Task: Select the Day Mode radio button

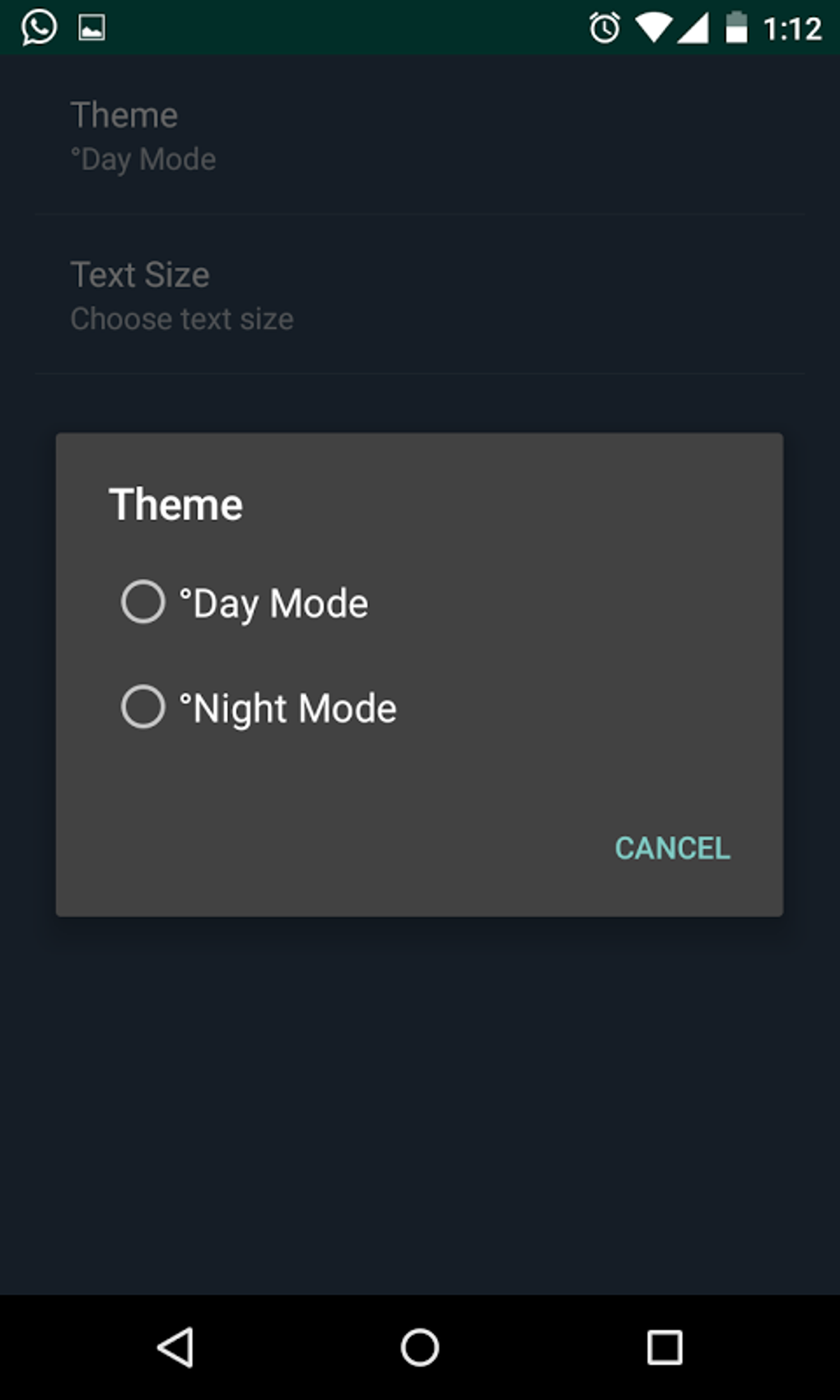Action: [x=143, y=602]
